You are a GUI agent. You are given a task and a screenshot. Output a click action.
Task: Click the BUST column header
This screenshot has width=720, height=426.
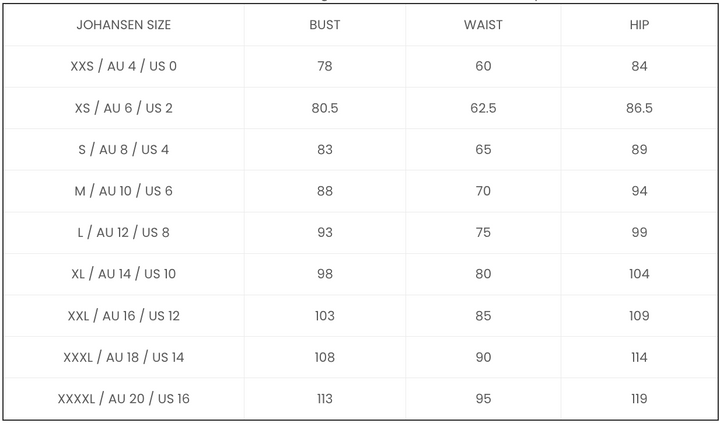[324, 24]
